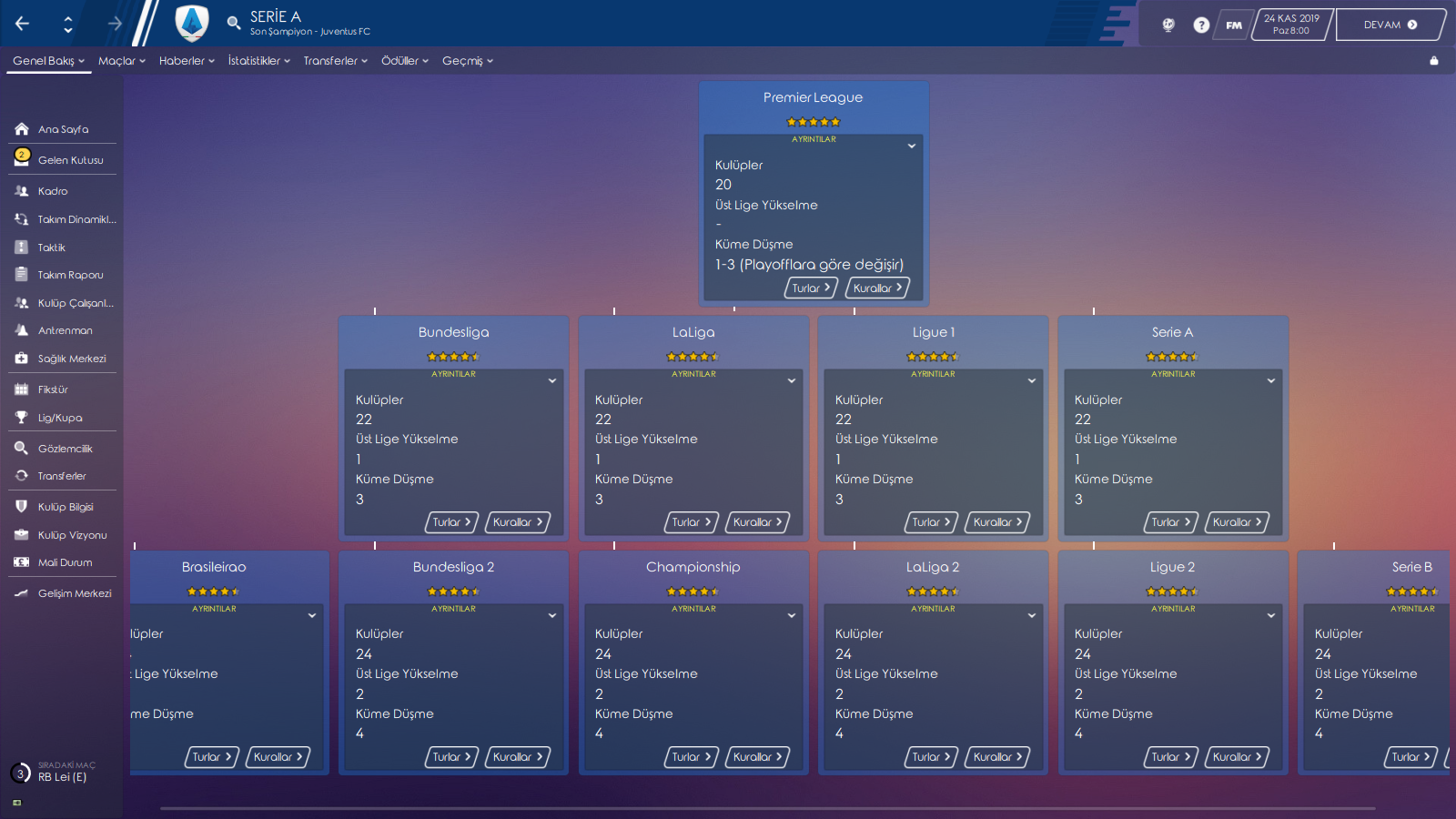The width and height of the screenshot is (1456, 819).
Task: Open the search magnifier icon
Action: click(234, 23)
